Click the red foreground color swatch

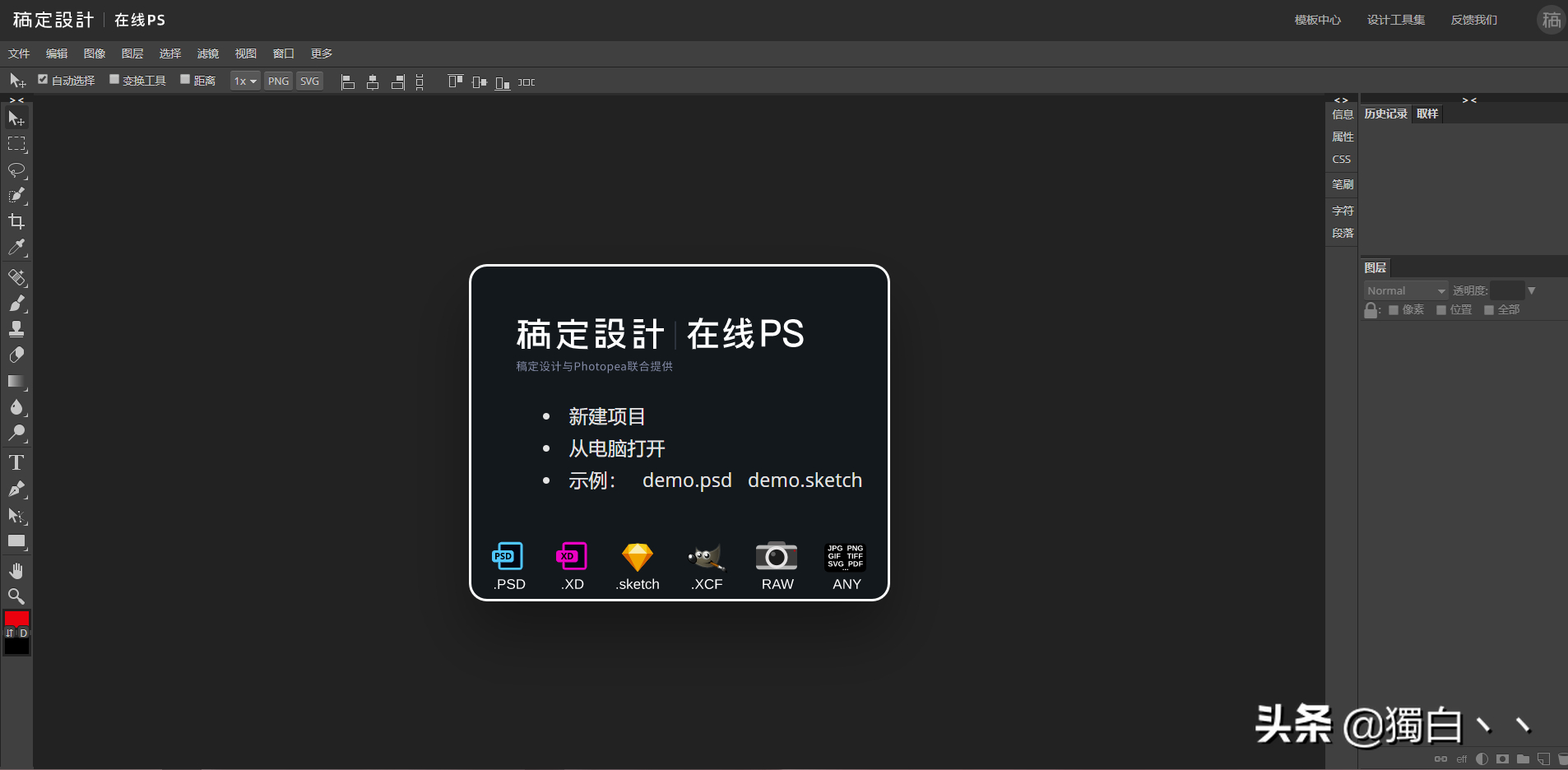pyautogui.click(x=16, y=619)
